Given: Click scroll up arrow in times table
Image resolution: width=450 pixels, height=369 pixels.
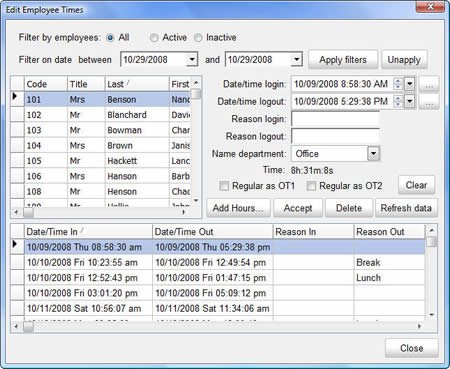Looking at the screenshot, I should click(432, 230).
